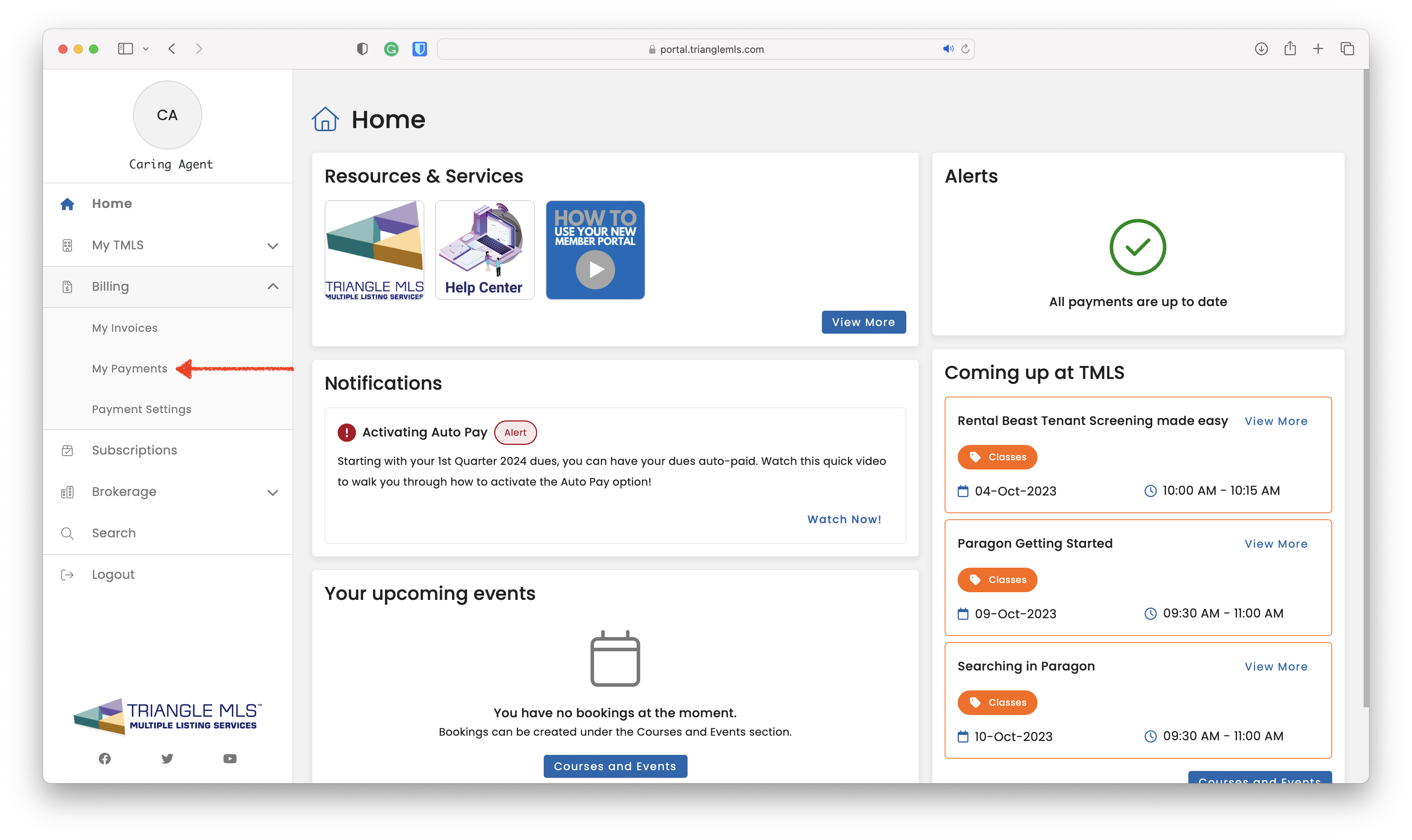
Task: Click the Alert badge on Auto Pay notification
Action: [x=515, y=432]
